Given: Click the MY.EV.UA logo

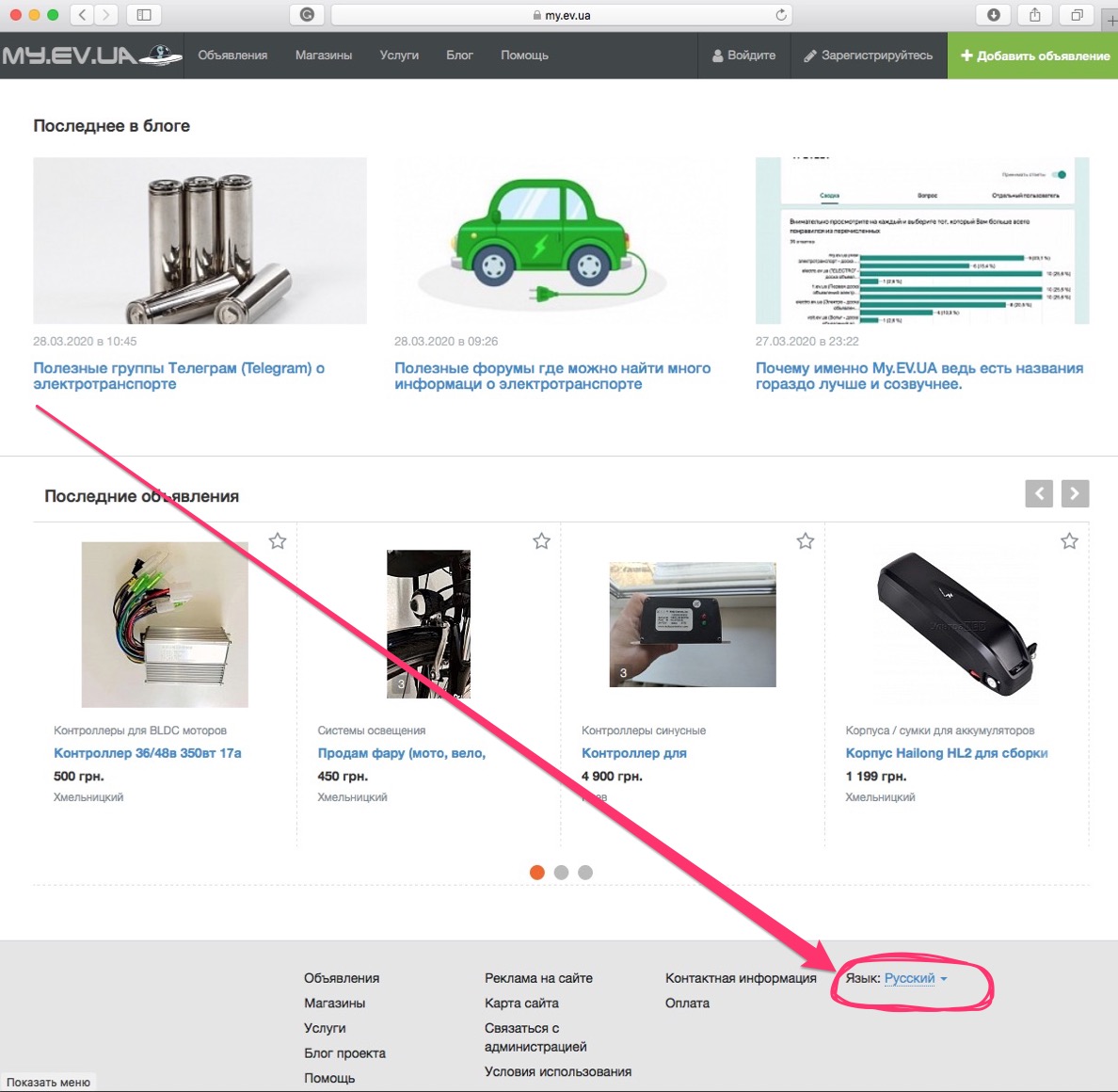Looking at the screenshot, I should pos(91,56).
